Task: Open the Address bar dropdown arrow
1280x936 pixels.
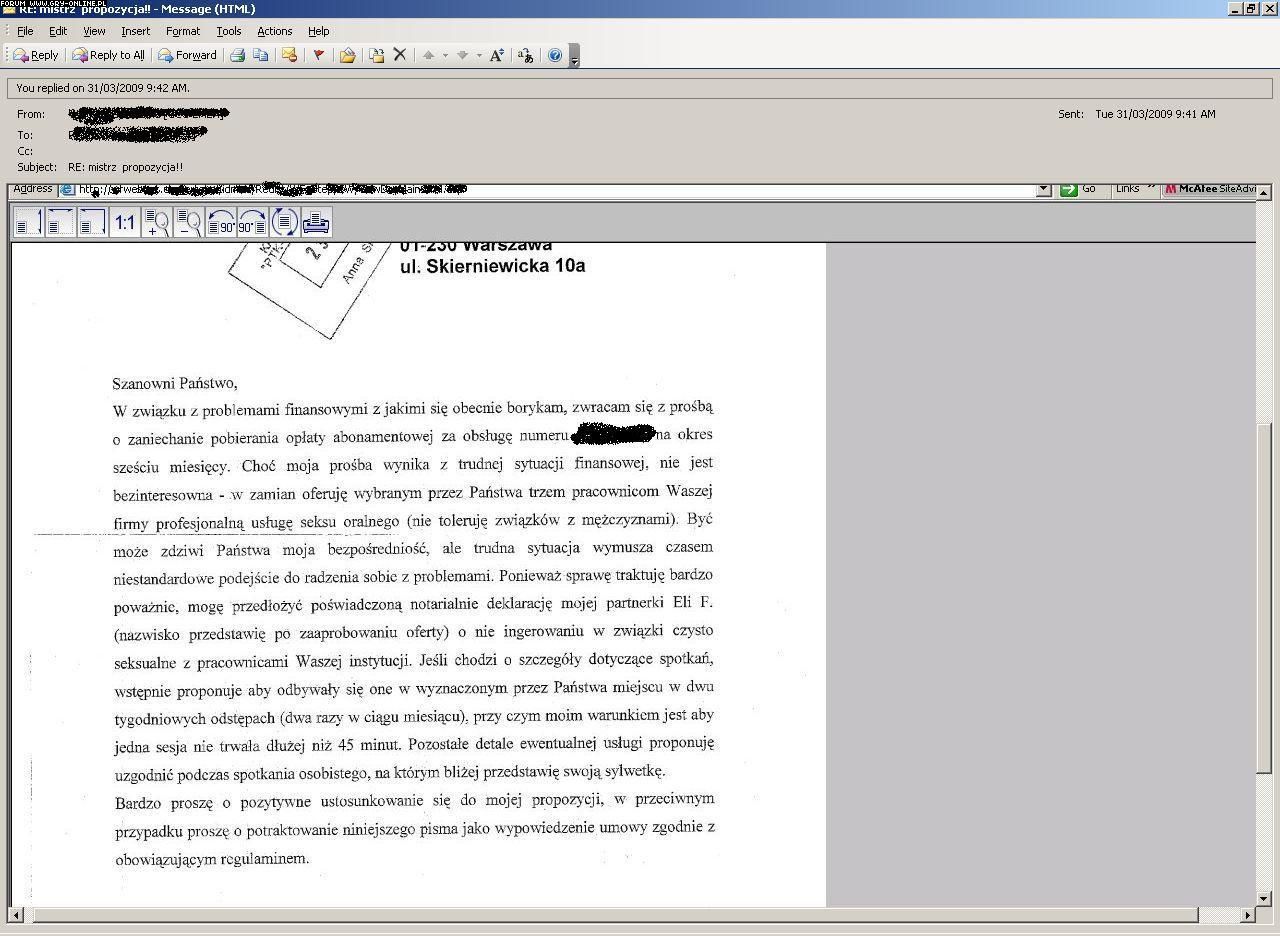Action: 1044,189
